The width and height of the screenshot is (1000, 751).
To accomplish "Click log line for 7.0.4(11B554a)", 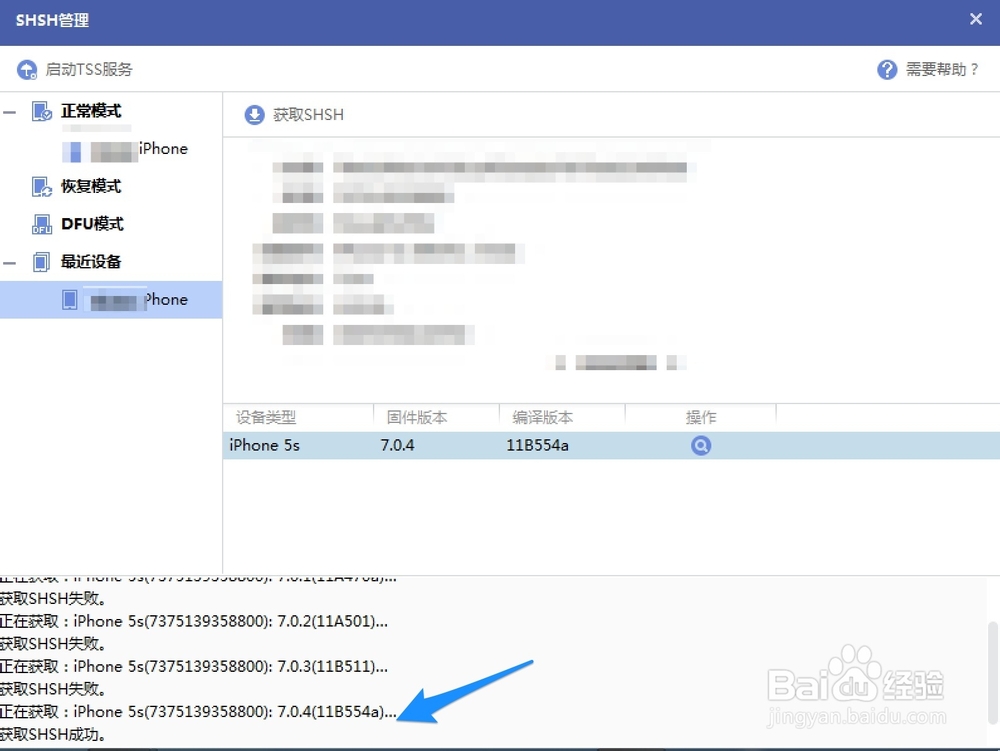I will [x=198, y=711].
